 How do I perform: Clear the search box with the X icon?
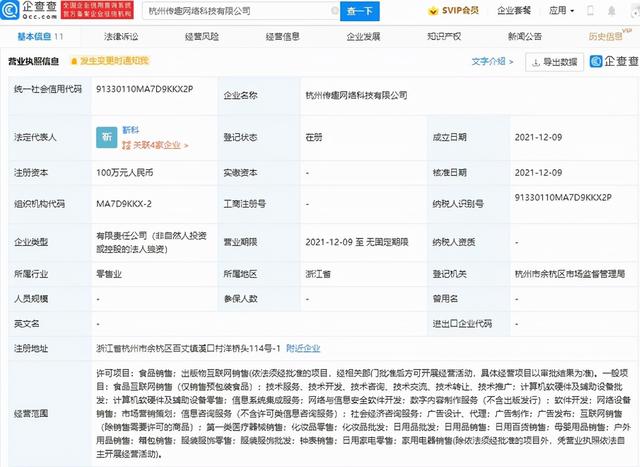coord(334,11)
